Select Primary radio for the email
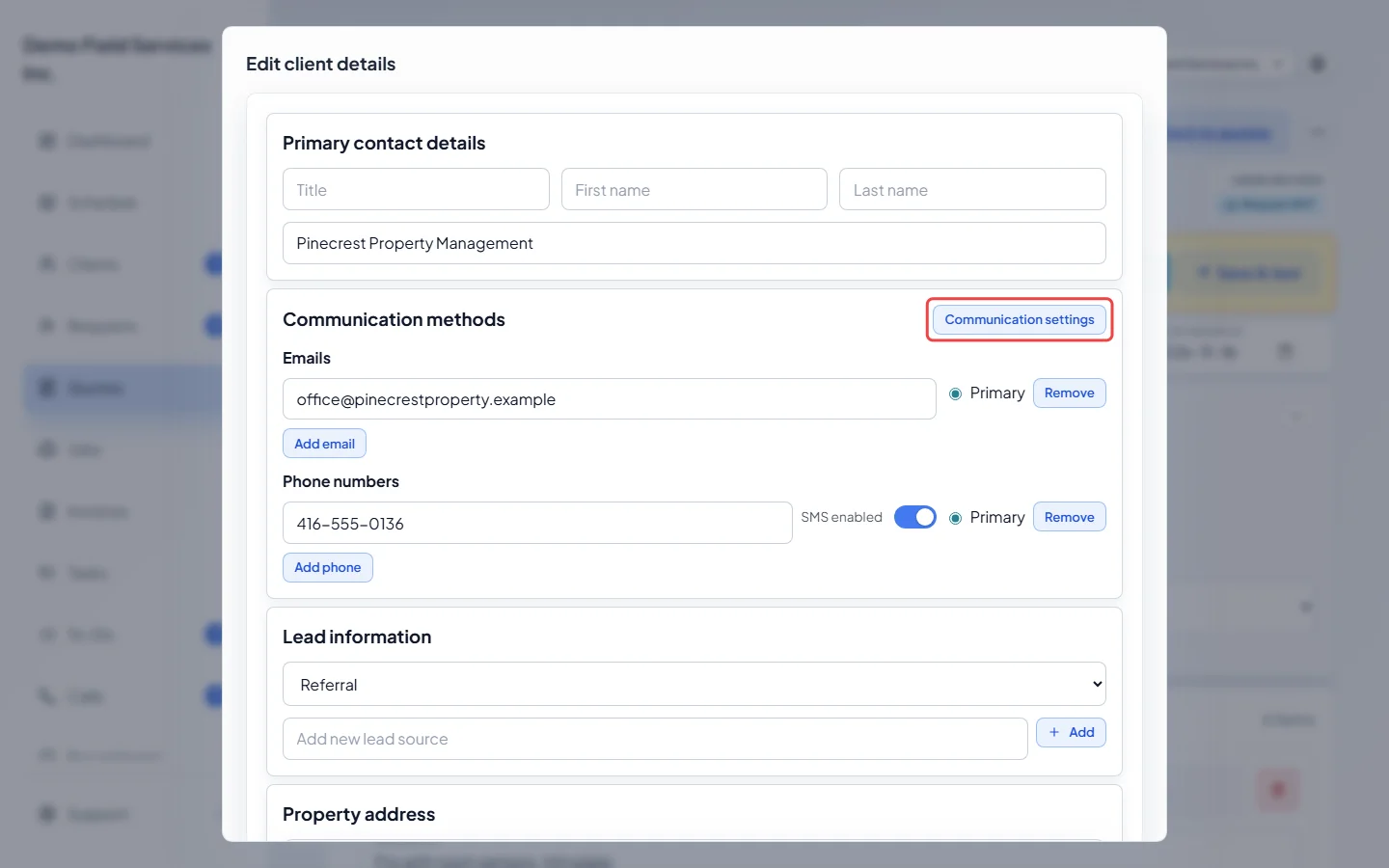The image size is (1389, 868). point(955,393)
